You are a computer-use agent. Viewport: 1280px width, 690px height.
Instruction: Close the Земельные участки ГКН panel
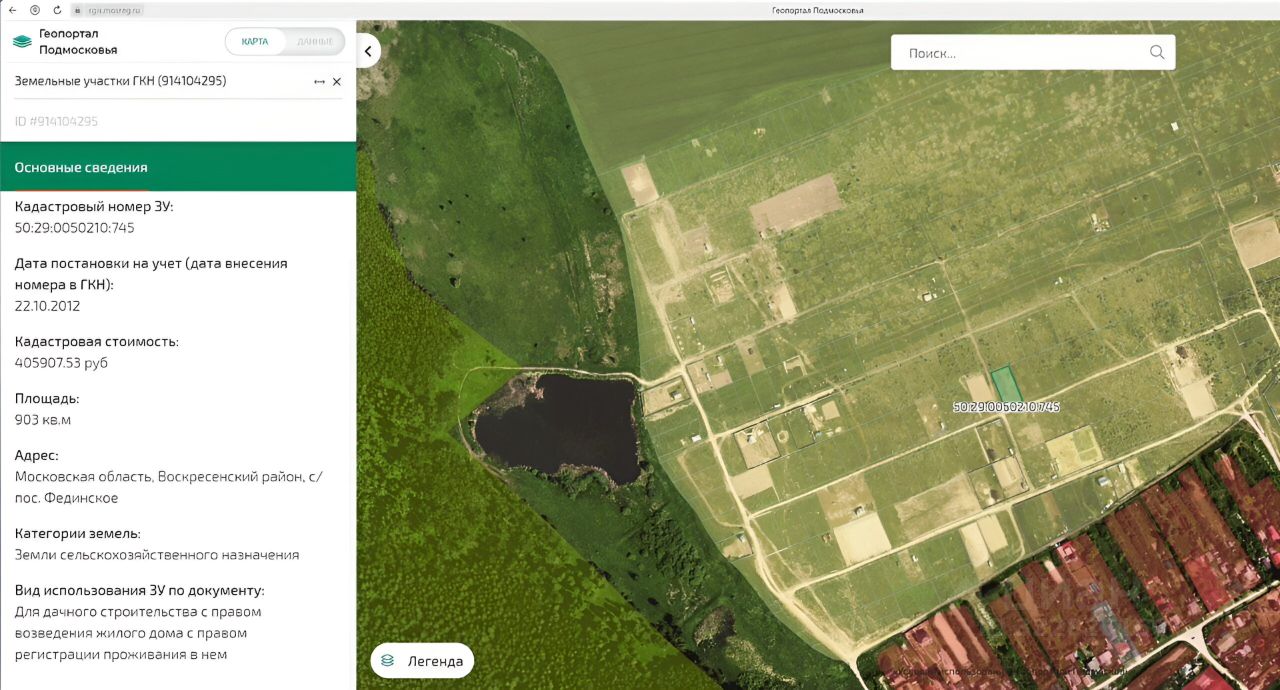coord(337,82)
